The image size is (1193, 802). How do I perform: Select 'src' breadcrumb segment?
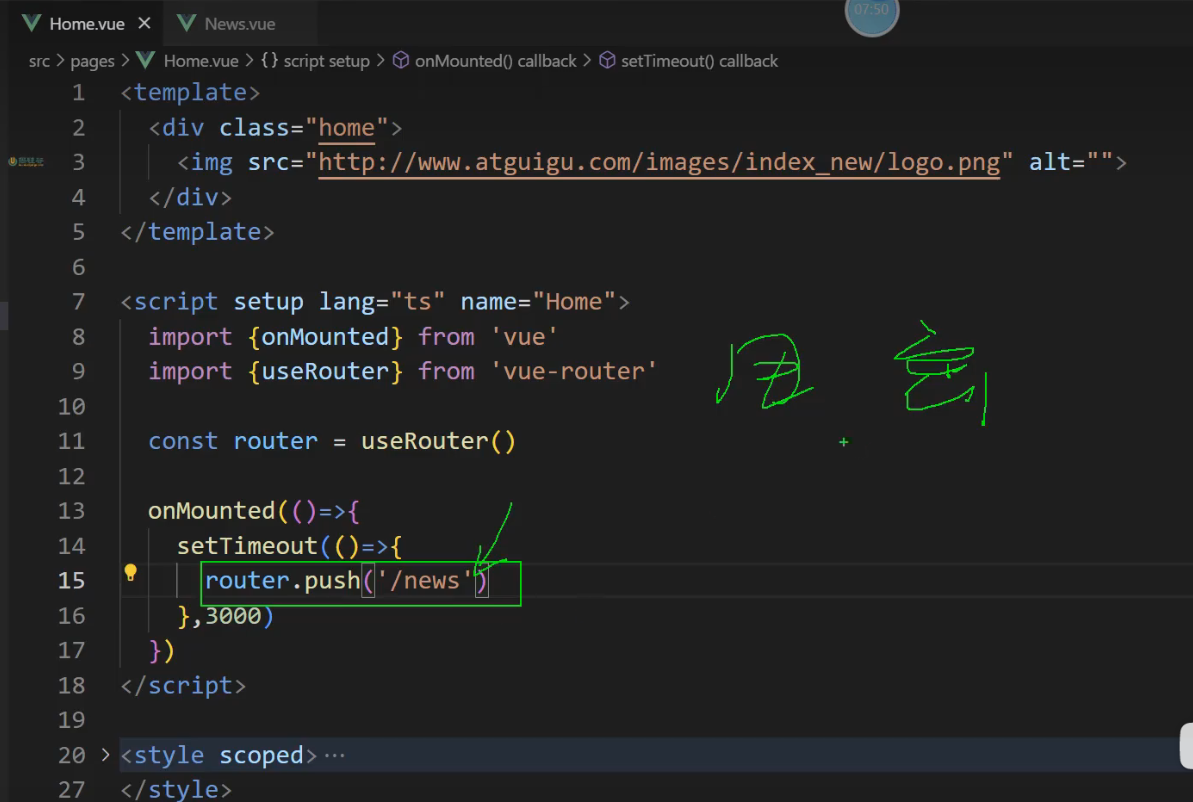click(39, 61)
